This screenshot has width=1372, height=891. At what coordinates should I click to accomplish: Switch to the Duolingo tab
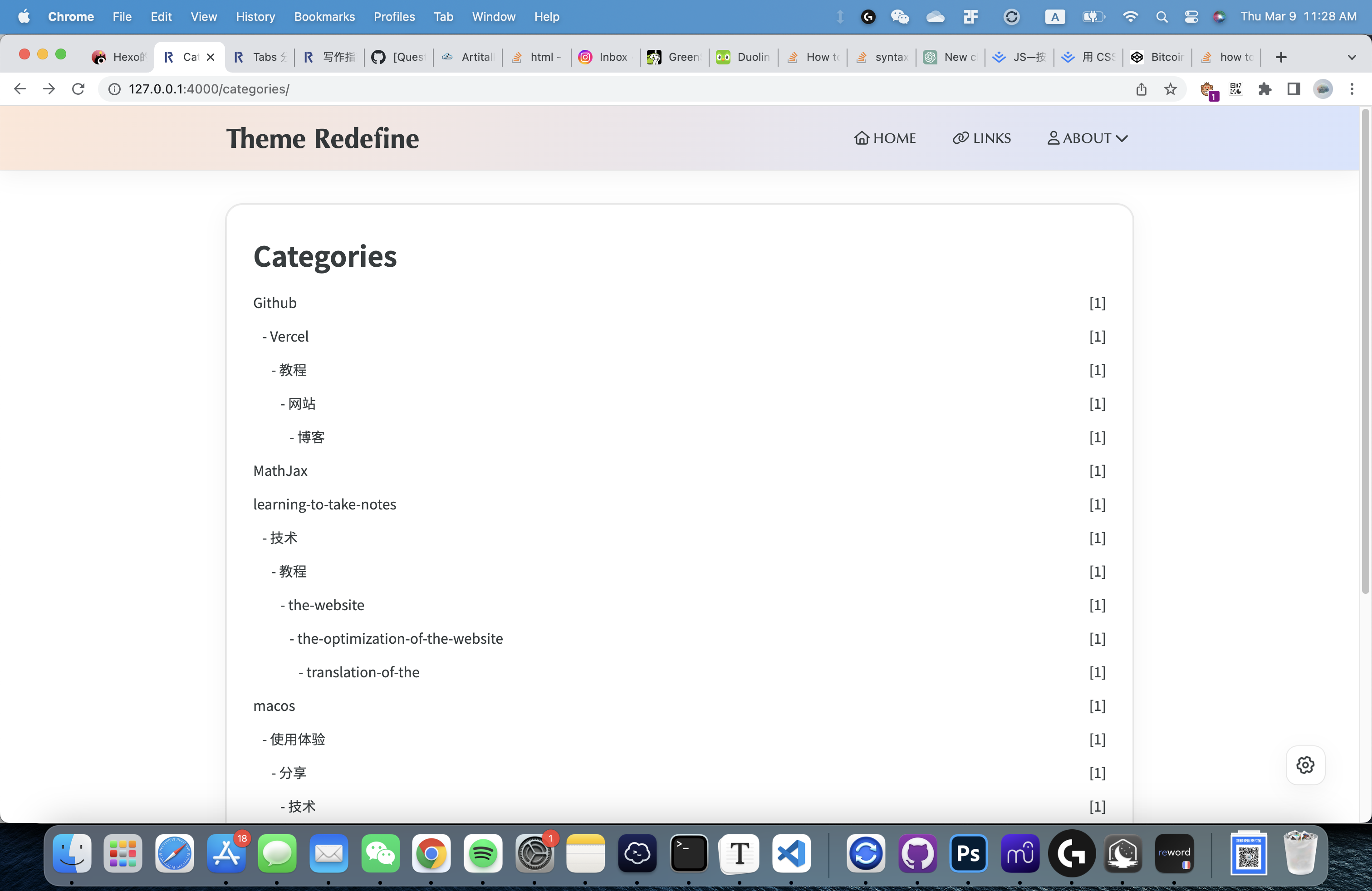pos(743,57)
